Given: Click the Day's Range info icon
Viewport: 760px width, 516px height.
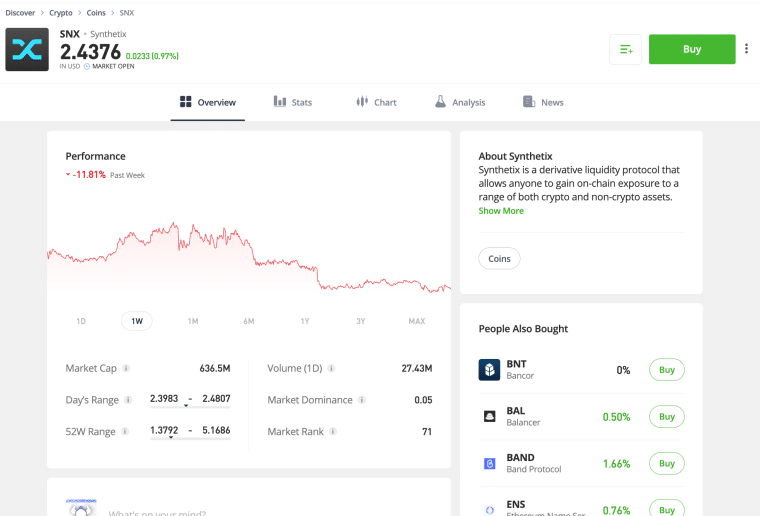Looking at the screenshot, I should coord(128,400).
